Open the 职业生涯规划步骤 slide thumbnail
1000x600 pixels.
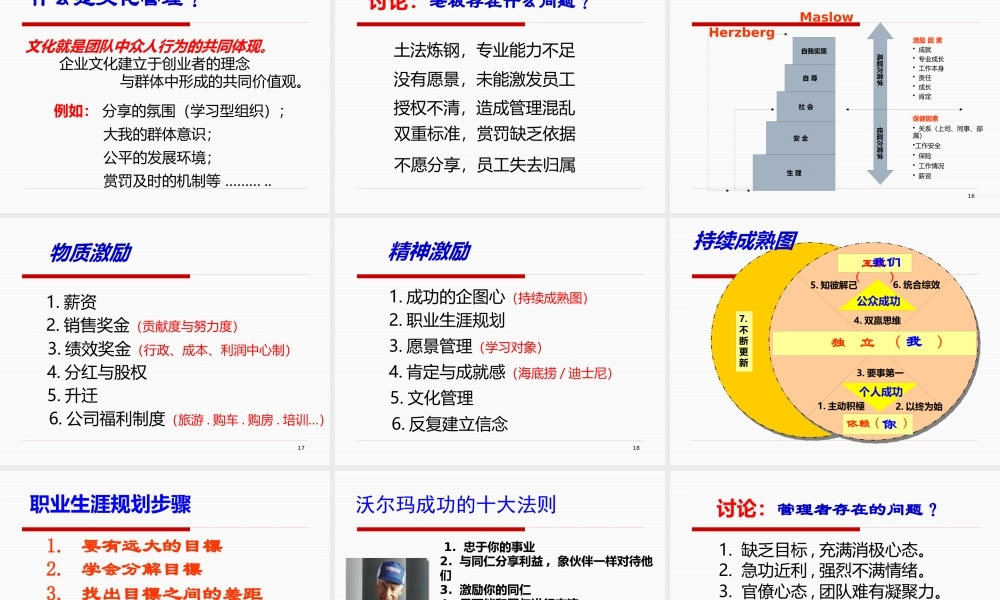[x=165, y=536]
